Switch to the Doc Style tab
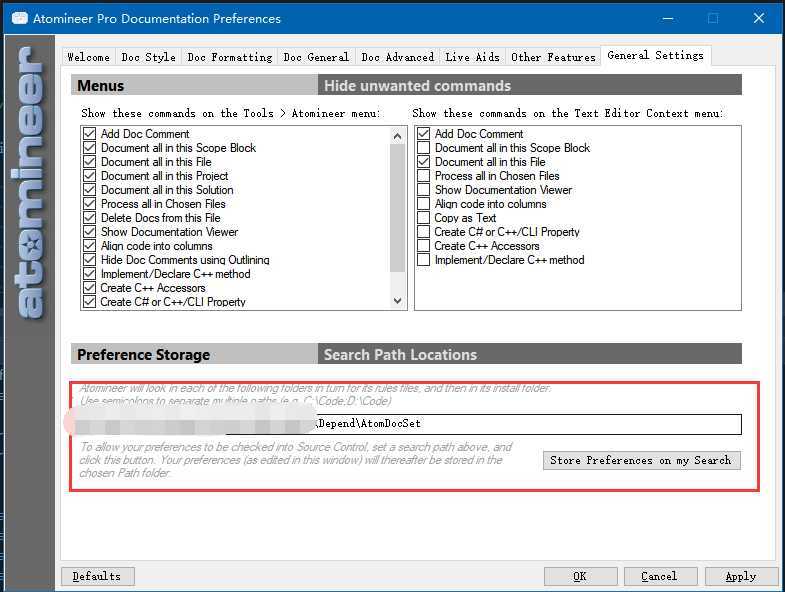 point(149,57)
